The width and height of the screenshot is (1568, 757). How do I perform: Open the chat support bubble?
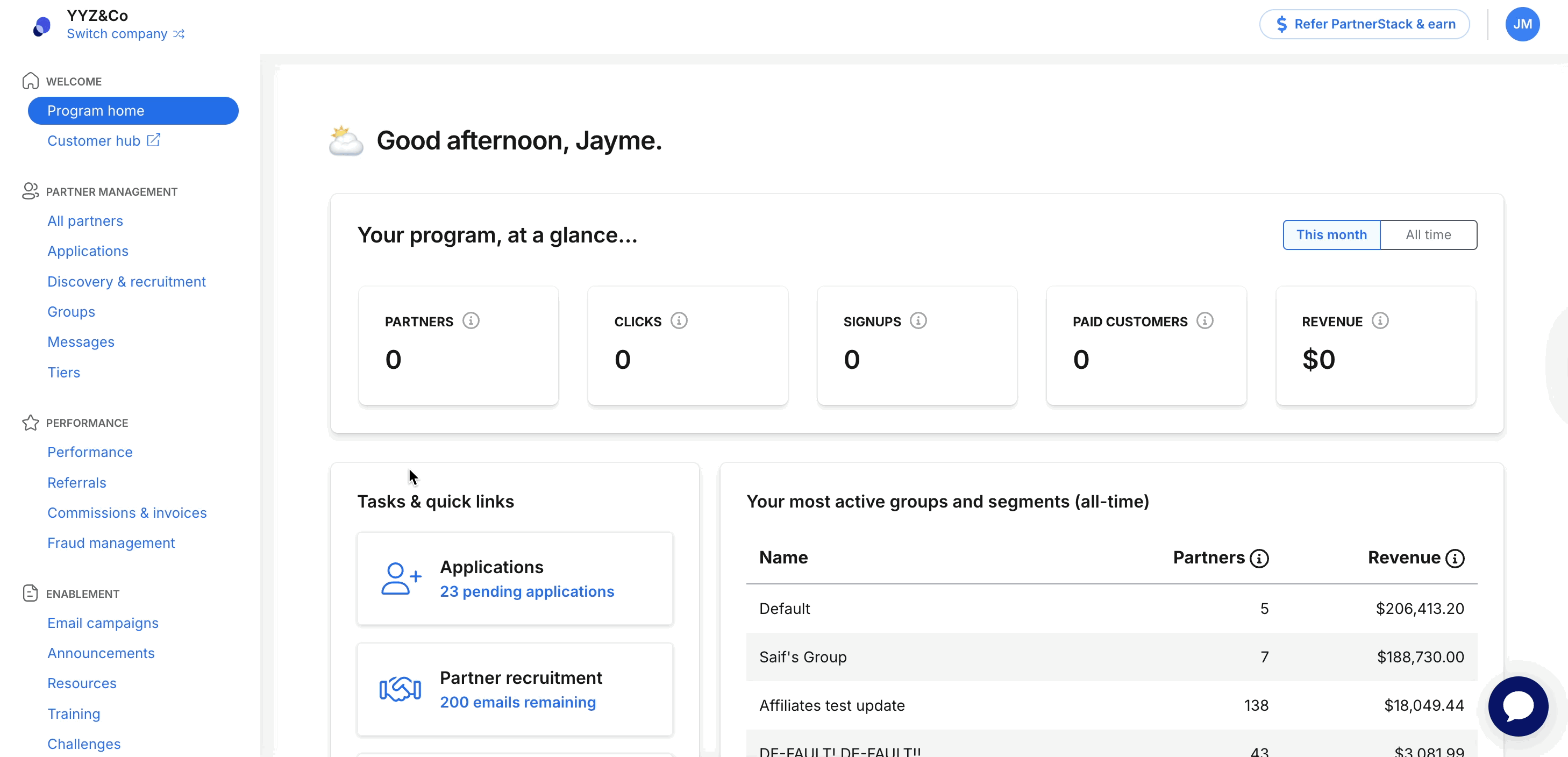pos(1517,706)
